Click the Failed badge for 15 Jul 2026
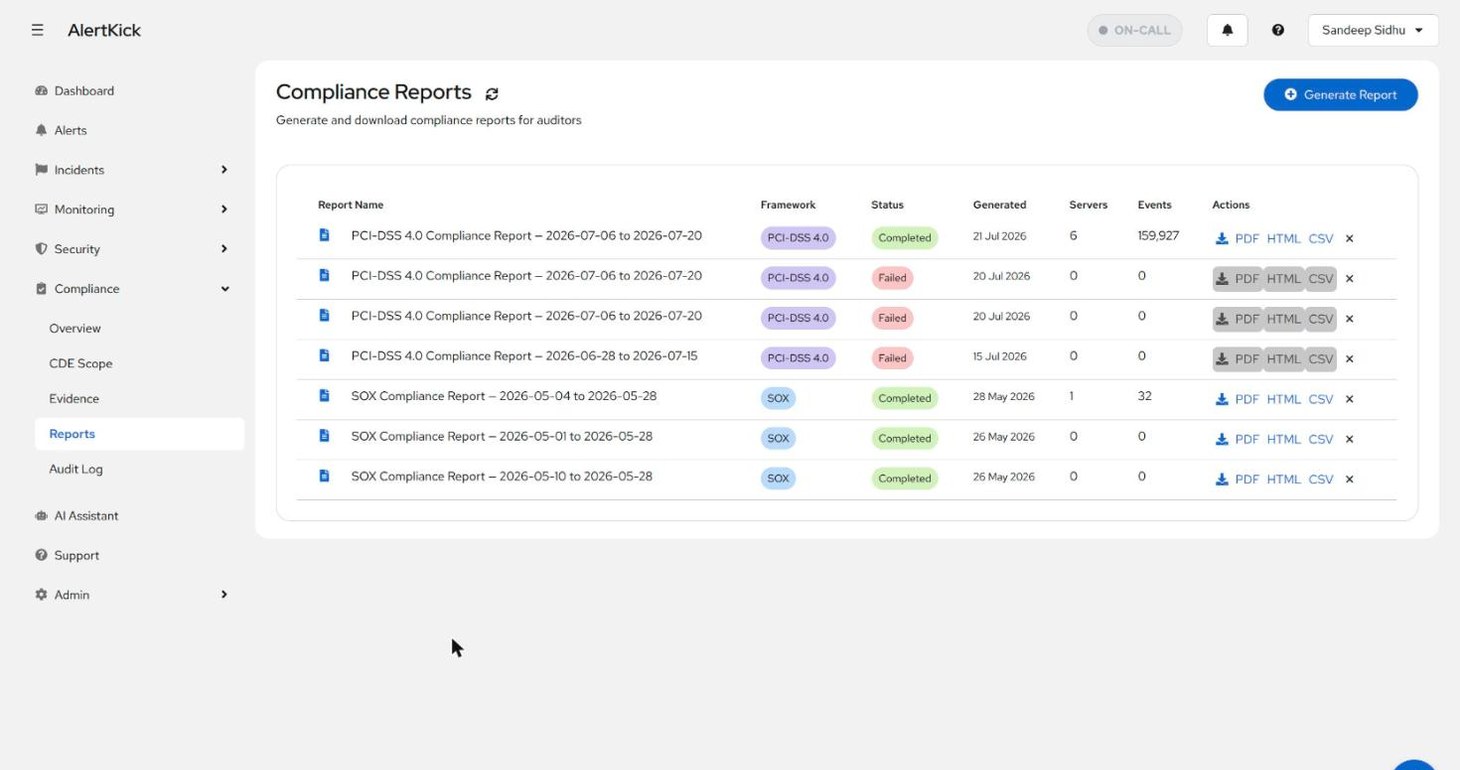 pyautogui.click(x=892, y=358)
